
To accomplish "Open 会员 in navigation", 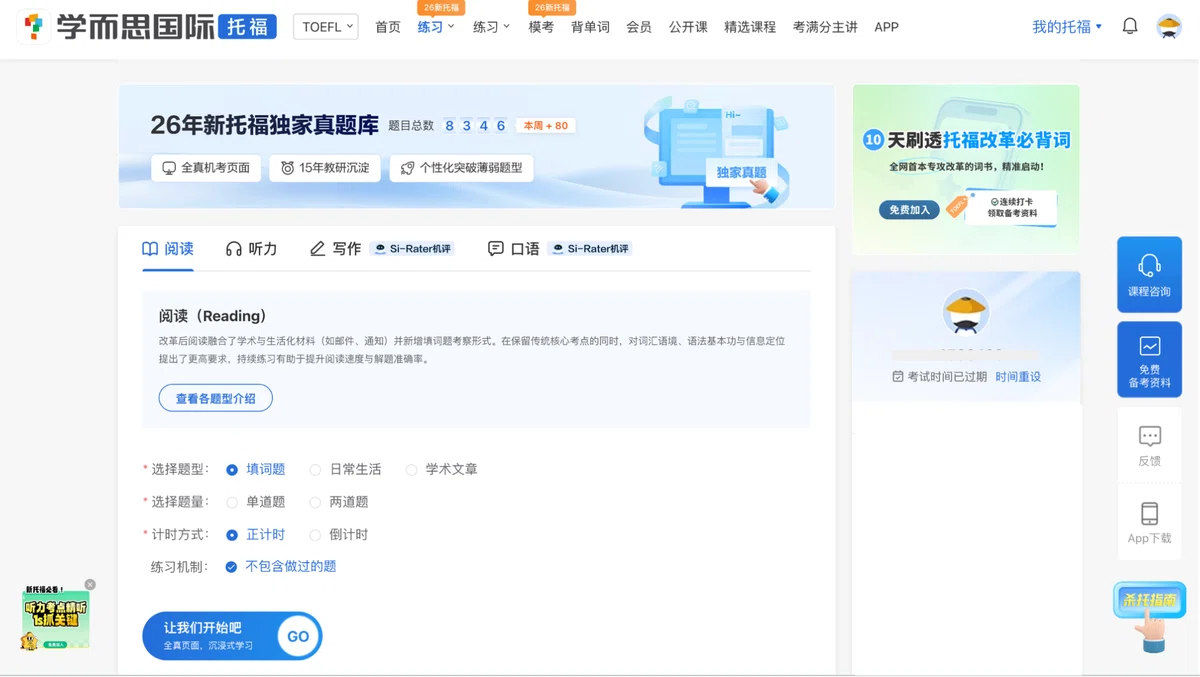I will point(639,27).
